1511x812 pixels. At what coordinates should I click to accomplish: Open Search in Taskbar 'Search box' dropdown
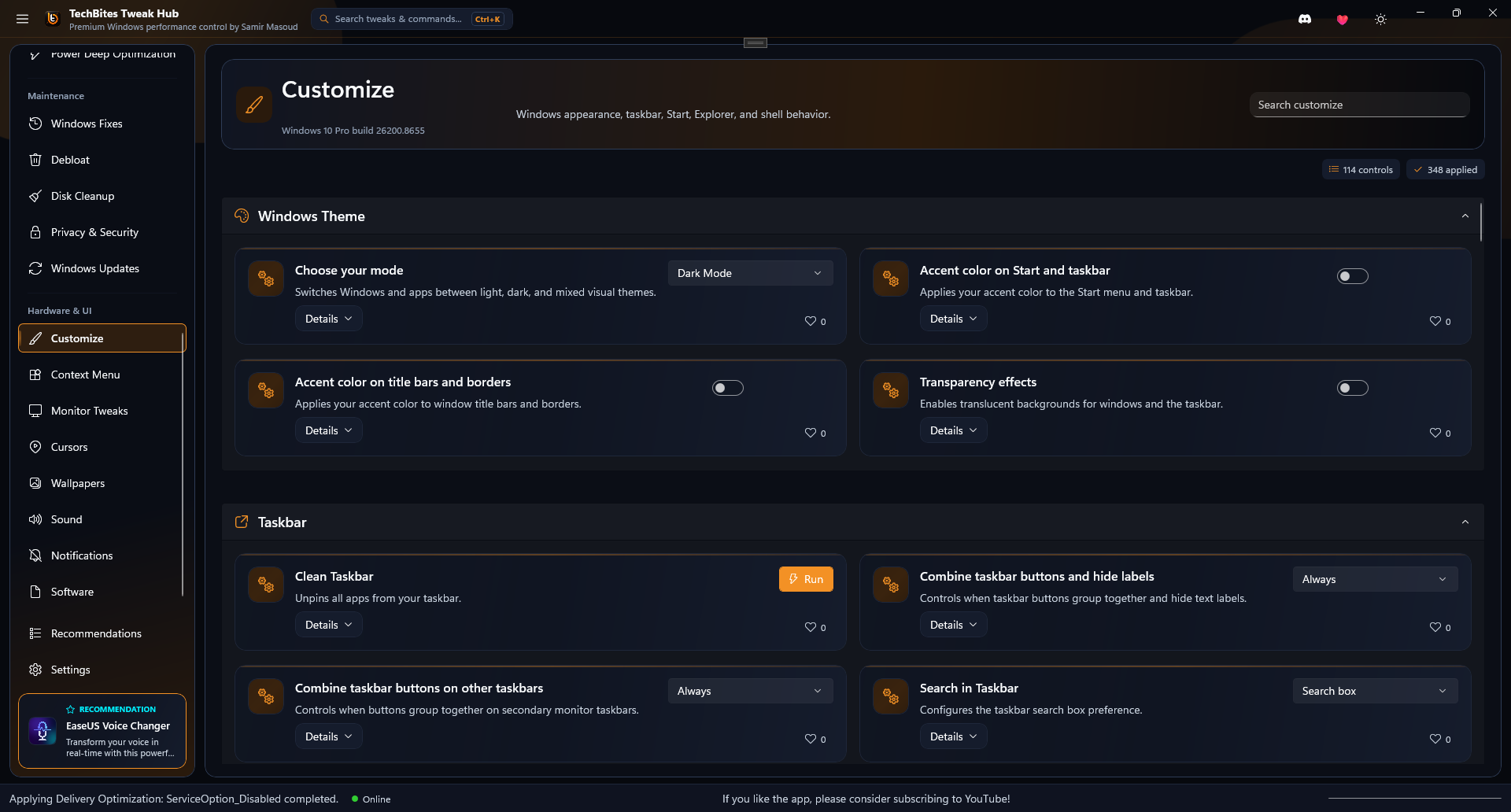click(1375, 691)
